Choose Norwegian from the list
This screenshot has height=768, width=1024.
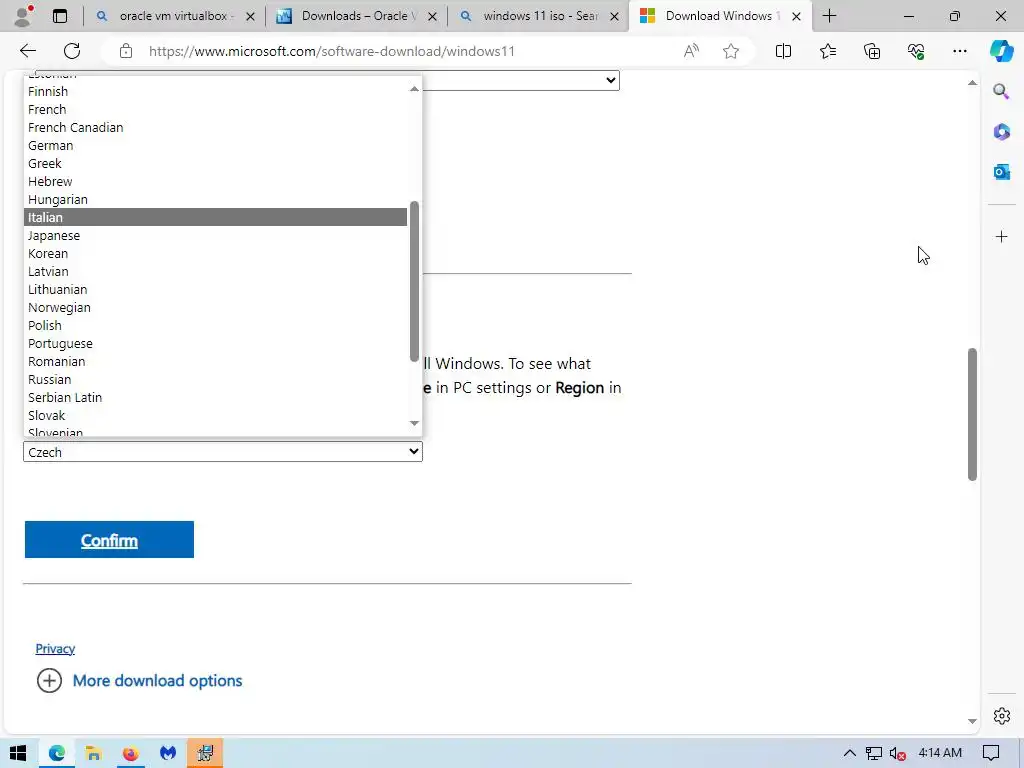(216, 308)
